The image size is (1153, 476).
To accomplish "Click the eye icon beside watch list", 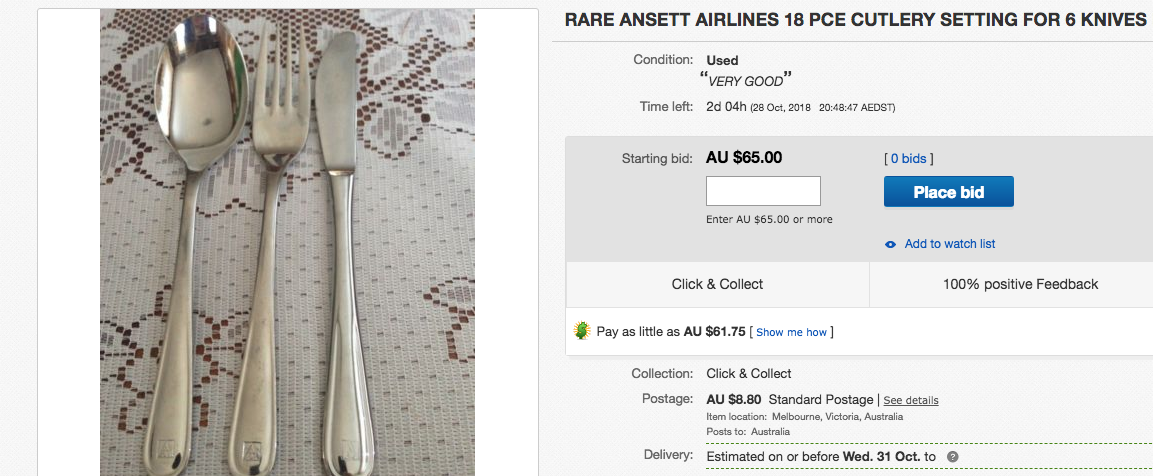I will [x=890, y=244].
